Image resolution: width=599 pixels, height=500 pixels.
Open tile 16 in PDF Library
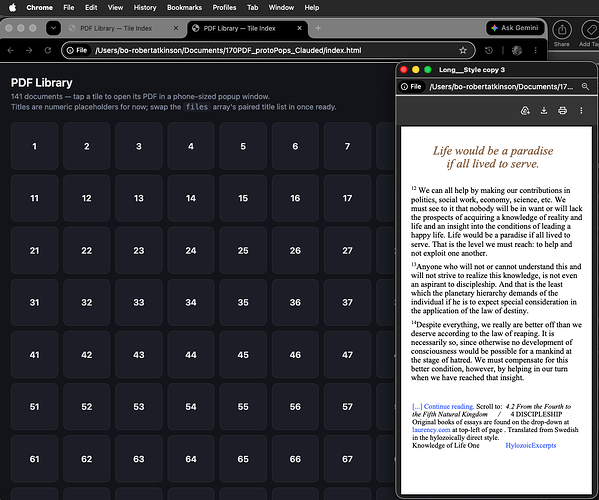click(295, 198)
